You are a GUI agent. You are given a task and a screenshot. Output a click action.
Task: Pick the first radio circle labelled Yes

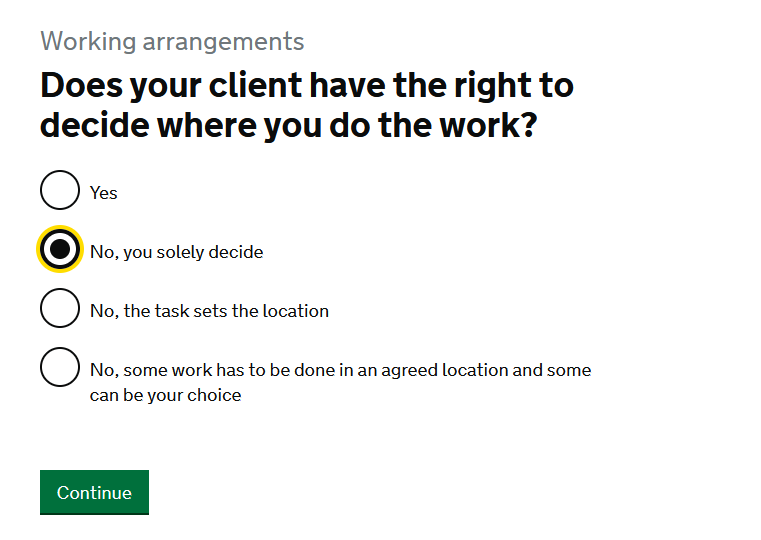60,190
